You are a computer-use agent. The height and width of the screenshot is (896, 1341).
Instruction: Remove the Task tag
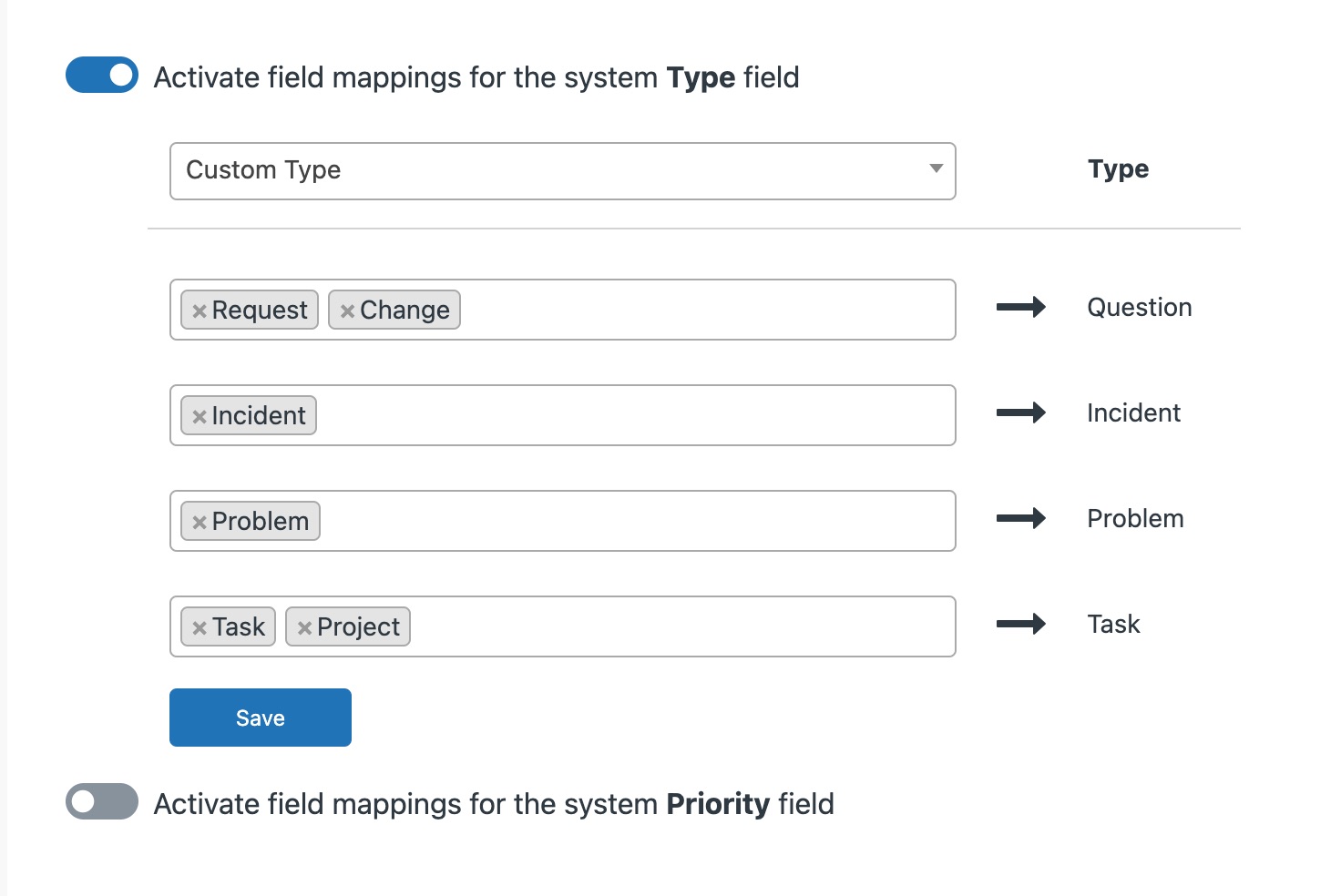point(200,626)
